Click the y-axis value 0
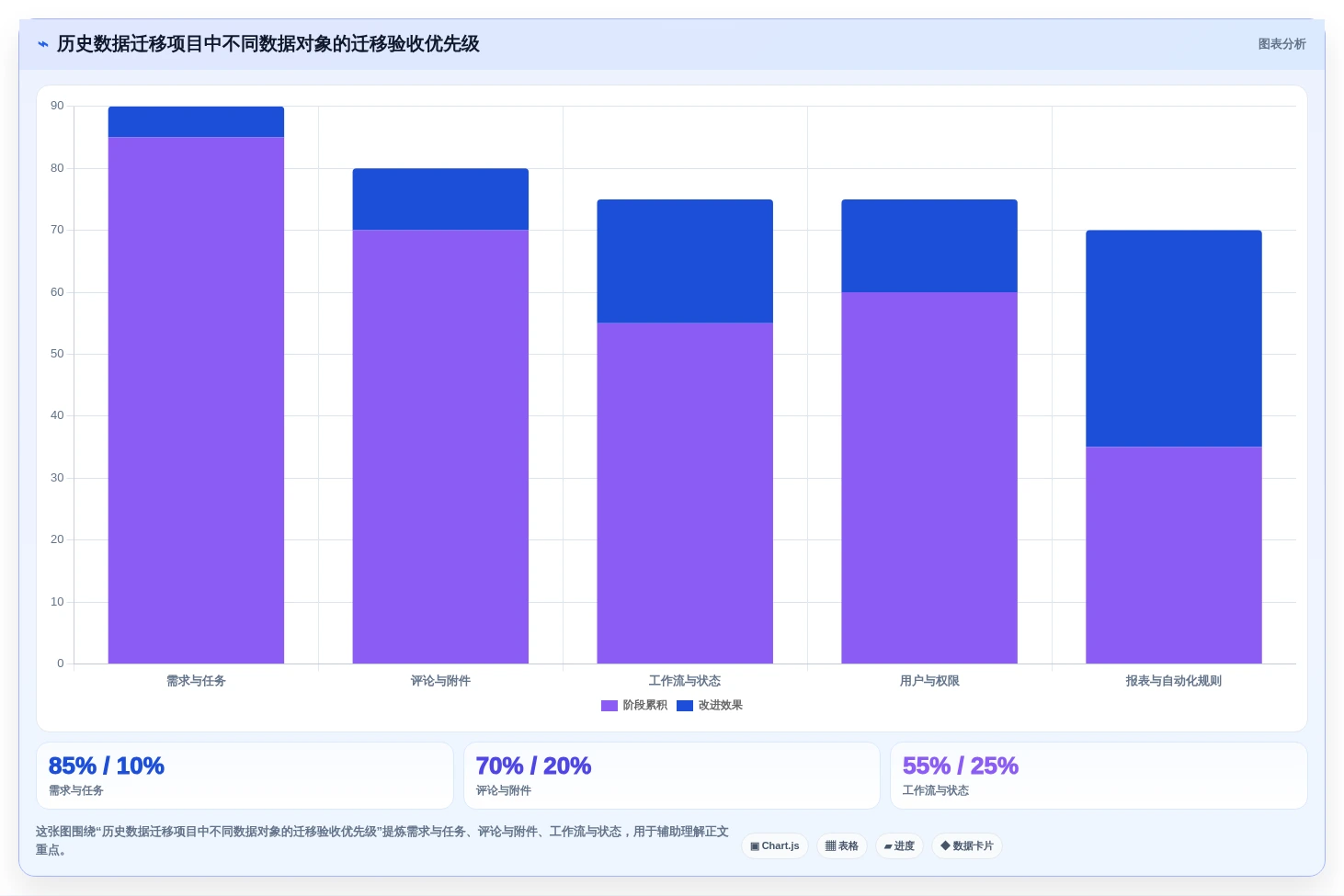The image size is (1344, 896). pyautogui.click(x=61, y=663)
